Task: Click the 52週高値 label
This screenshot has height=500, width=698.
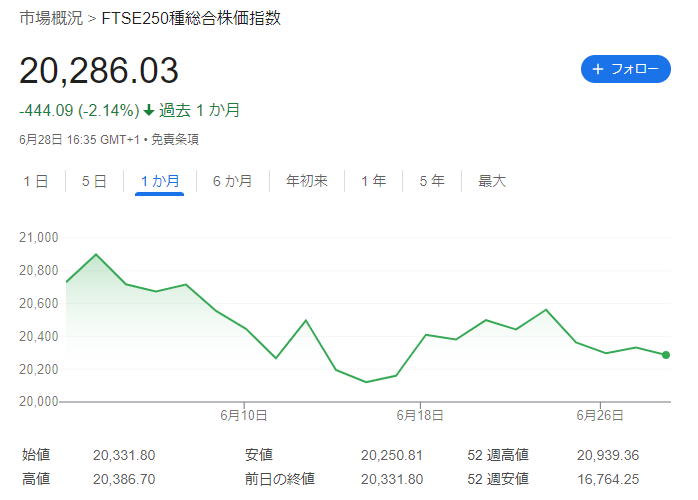Action: 498,455
